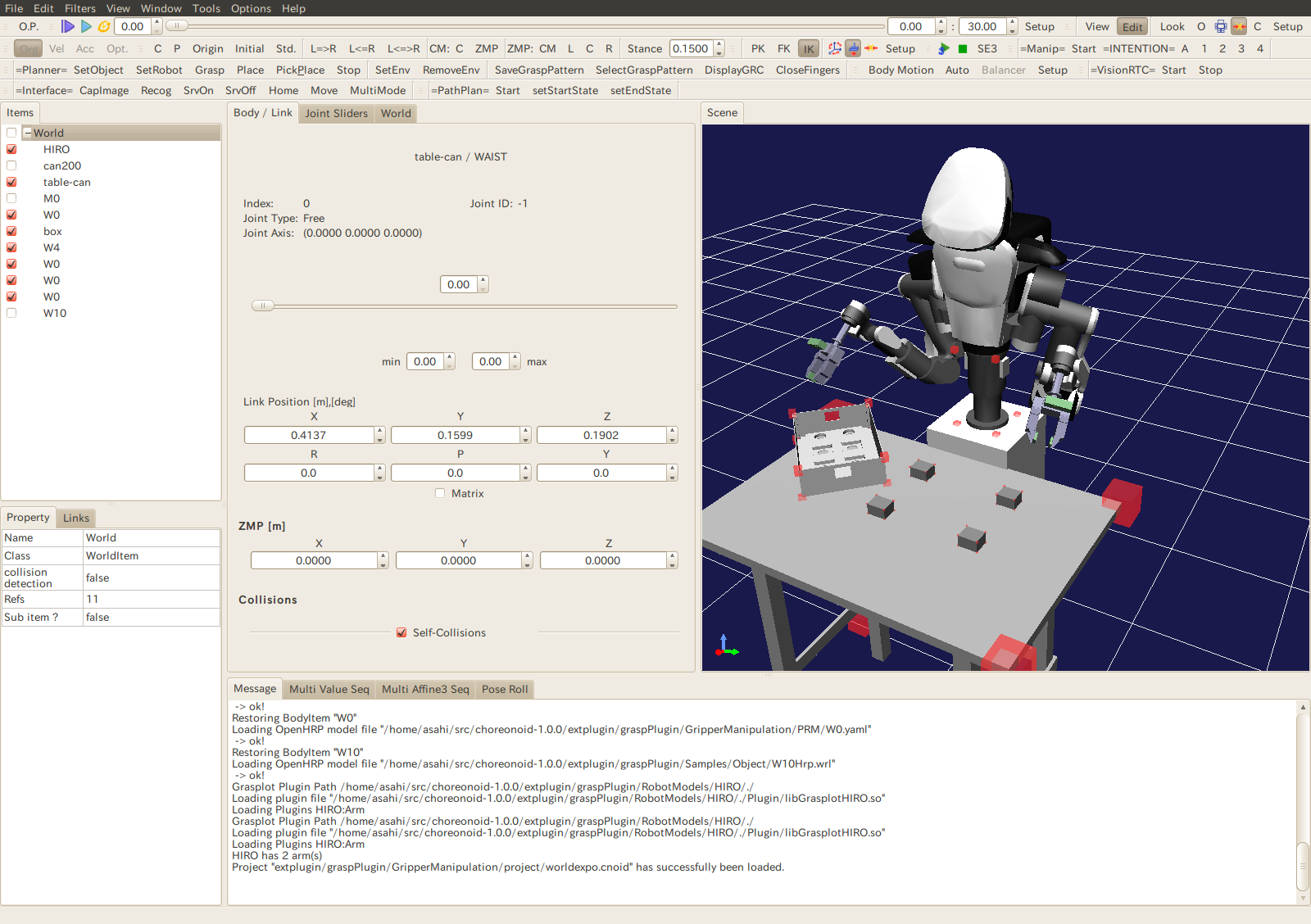1311x924 pixels.
Task: Click the joint angle slider handle
Action: (262, 306)
